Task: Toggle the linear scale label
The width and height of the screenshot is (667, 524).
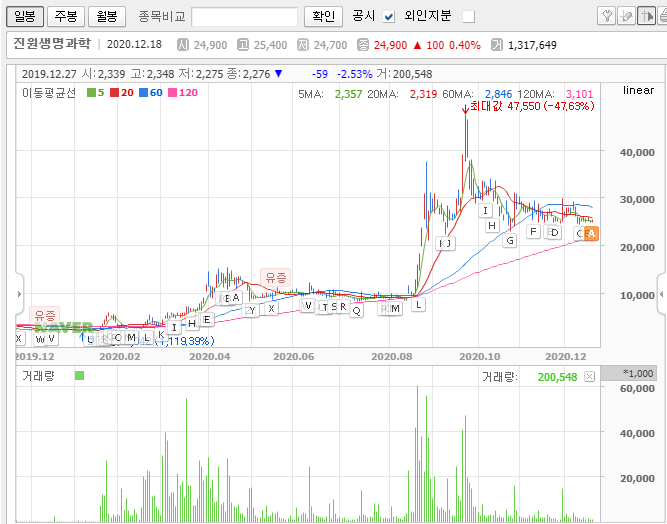Action: coord(638,90)
